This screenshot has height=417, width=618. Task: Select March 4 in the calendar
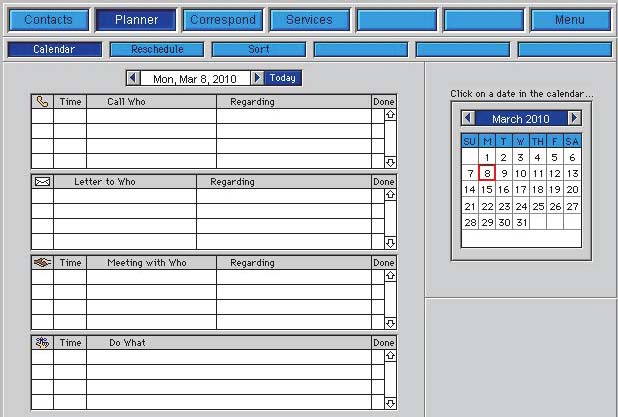538,157
